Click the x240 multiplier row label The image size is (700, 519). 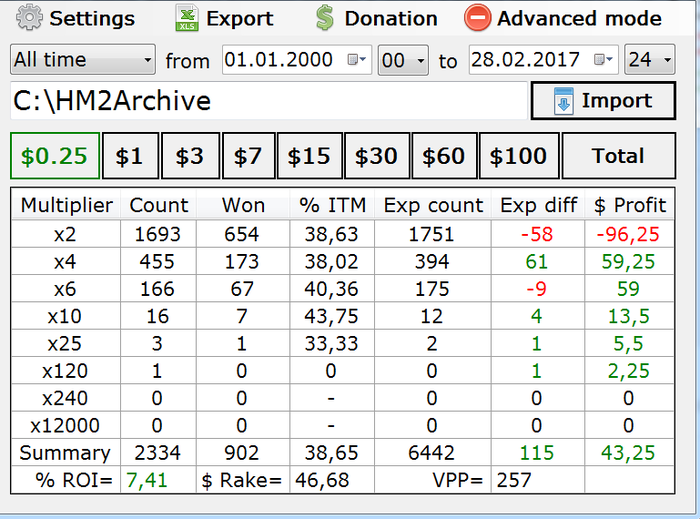click(65, 398)
